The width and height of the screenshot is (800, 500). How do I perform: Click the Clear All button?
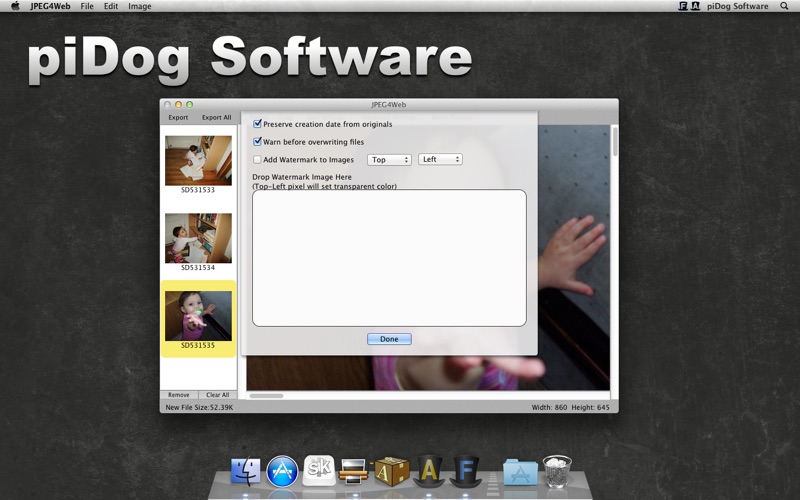point(217,395)
